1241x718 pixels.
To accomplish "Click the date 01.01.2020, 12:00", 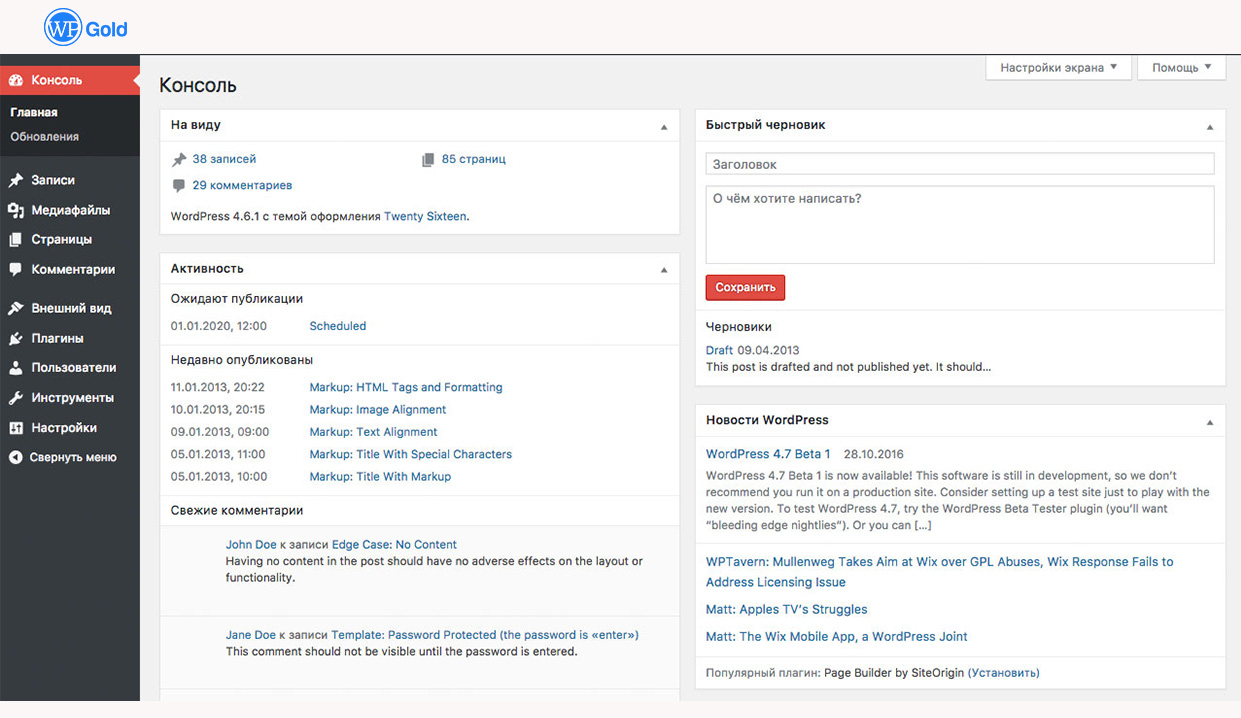I will pyautogui.click(x=219, y=326).
